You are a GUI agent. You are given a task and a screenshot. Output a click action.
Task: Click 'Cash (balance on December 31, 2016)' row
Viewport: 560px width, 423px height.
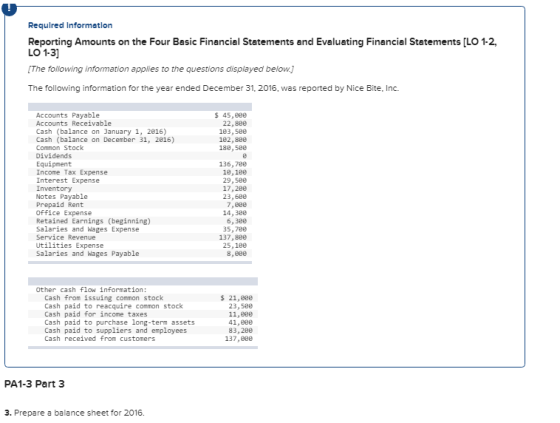(x=140, y=140)
